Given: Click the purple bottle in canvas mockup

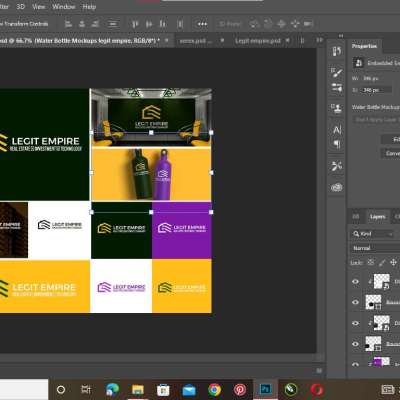Looking at the screenshot, I should 162,175.
